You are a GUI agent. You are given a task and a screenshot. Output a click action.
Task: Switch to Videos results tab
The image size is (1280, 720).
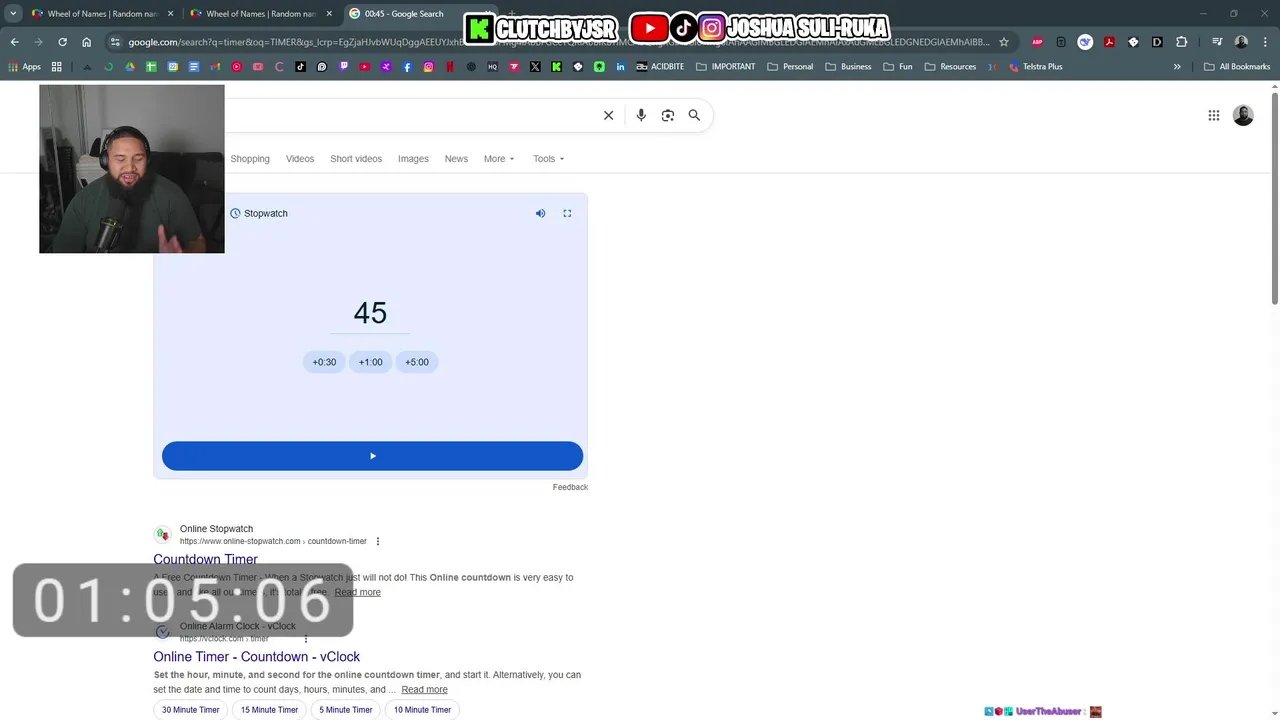point(300,159)
